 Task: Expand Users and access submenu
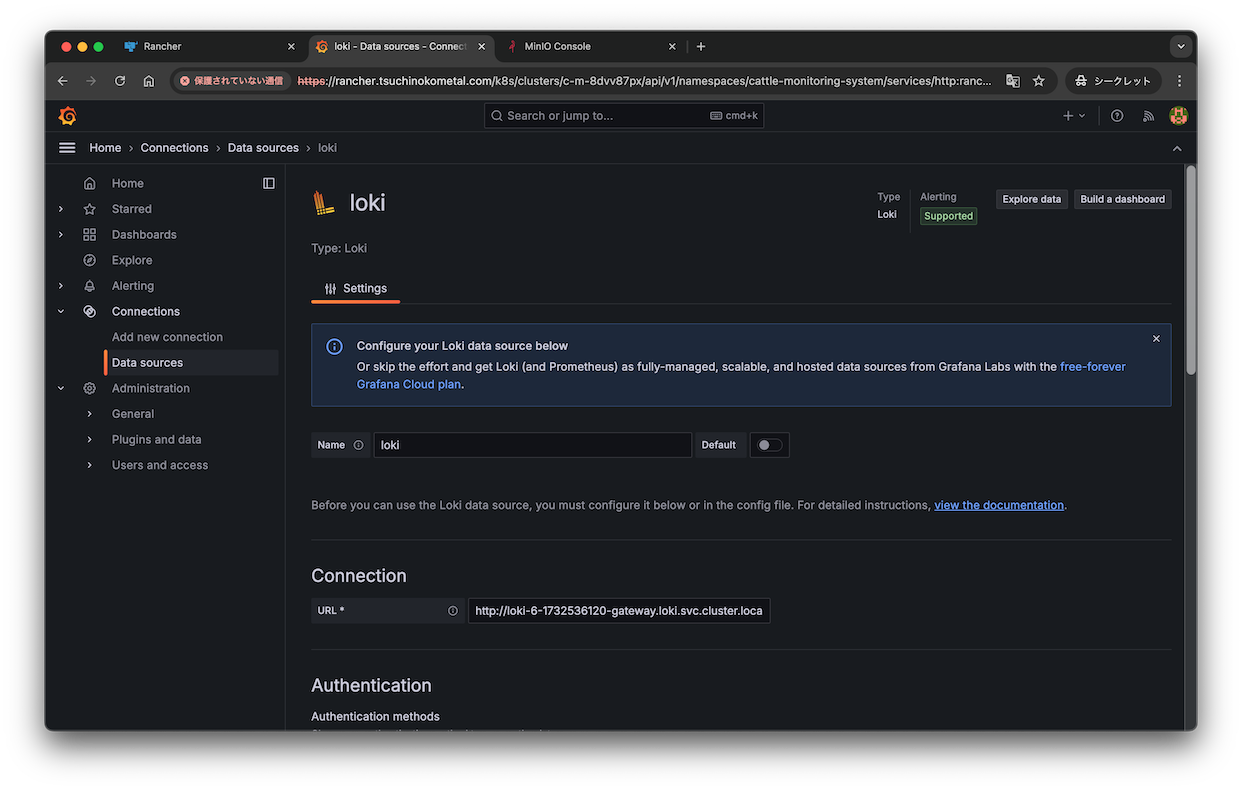point(90,465)
